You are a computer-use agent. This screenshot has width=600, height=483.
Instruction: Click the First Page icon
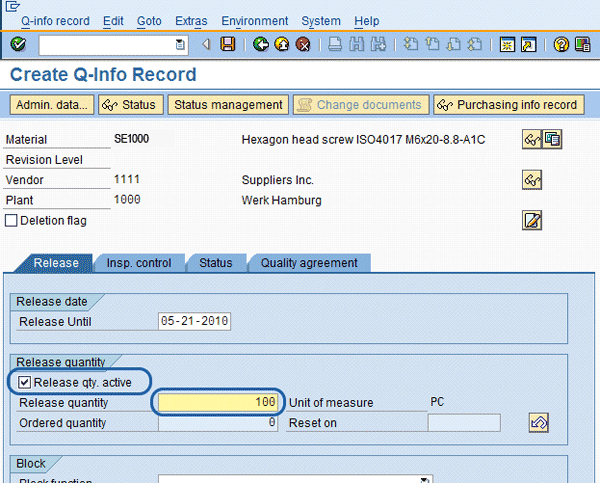click(x=411, y=44)
